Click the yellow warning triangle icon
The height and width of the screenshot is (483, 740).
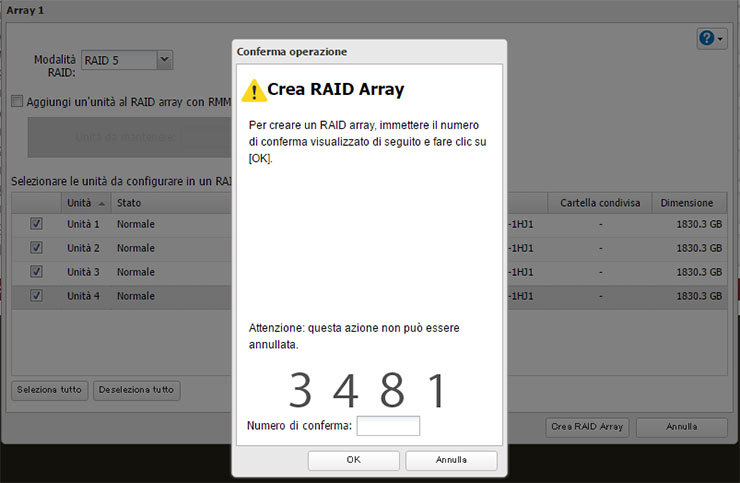click(x=253, y=90)
